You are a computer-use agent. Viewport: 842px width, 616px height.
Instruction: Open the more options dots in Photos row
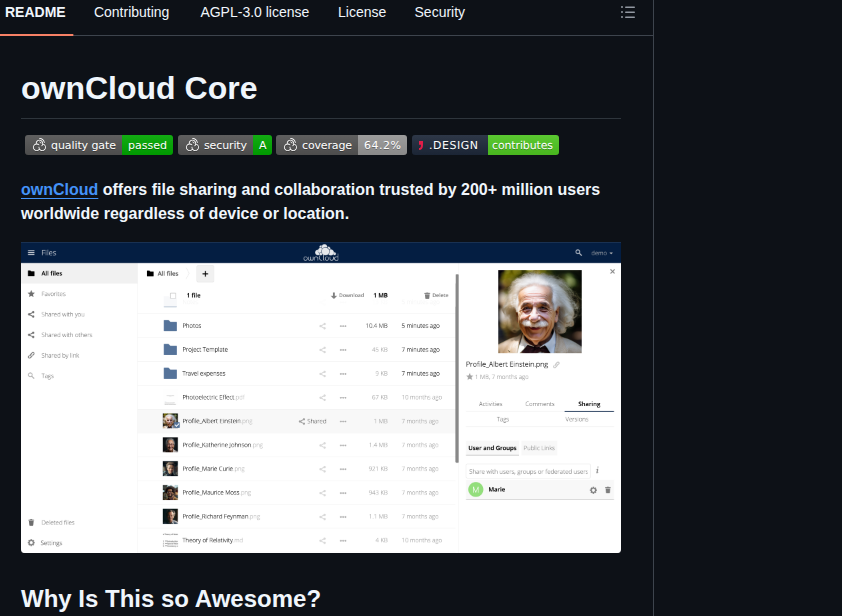pyautogui.click(x=343, y=326)
